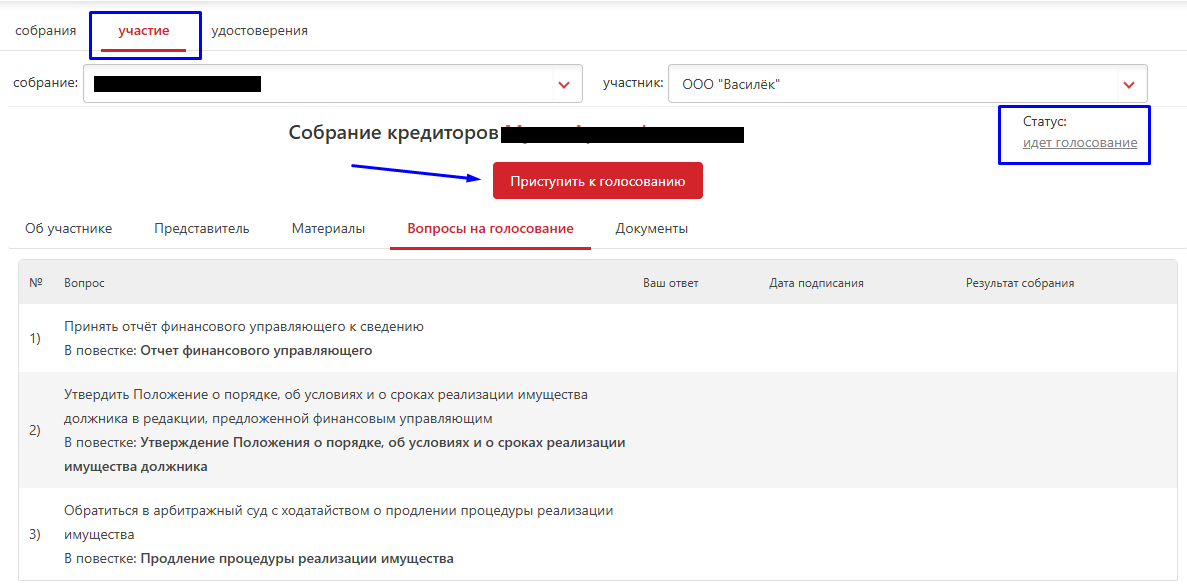Click the идет голосование status link
Screen dimensions: 1187x587
click(1080, 142)
